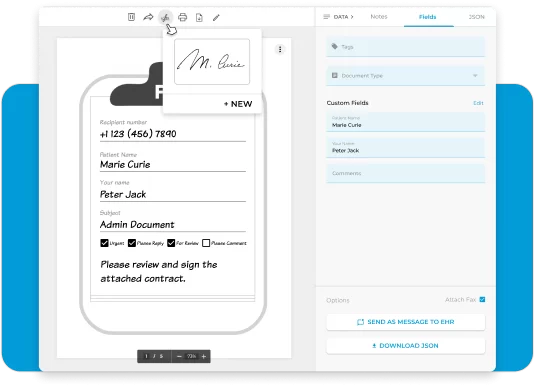534x388 pixels.
Task: Open the three-dot page options menu
Action: (x=280, y=49)
